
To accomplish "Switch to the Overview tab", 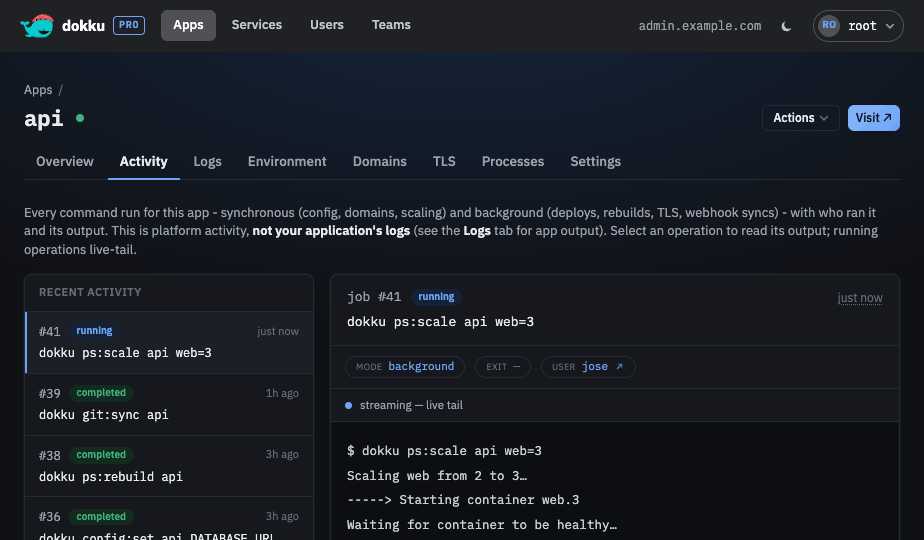I will click(x=65, y=162).
